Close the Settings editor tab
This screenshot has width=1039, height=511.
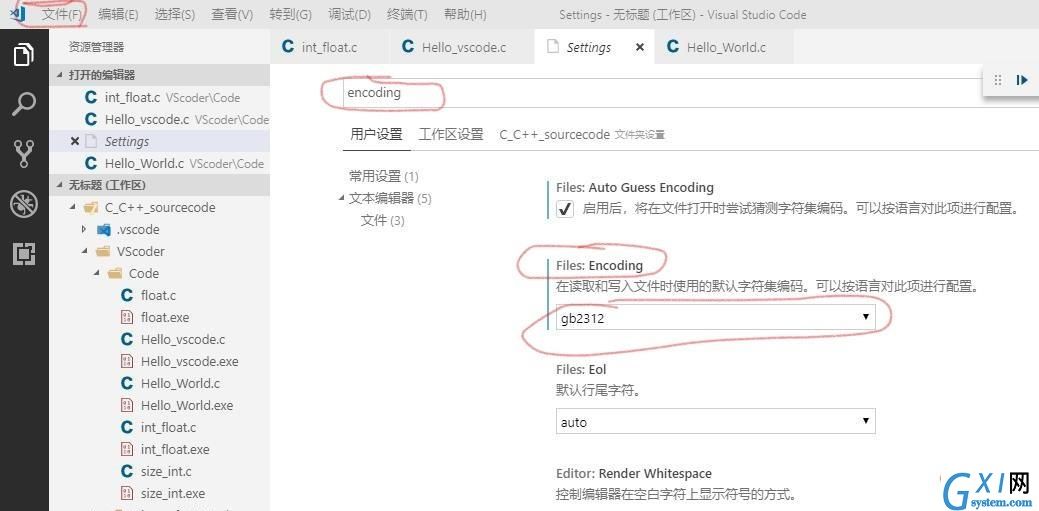(639, 48)
